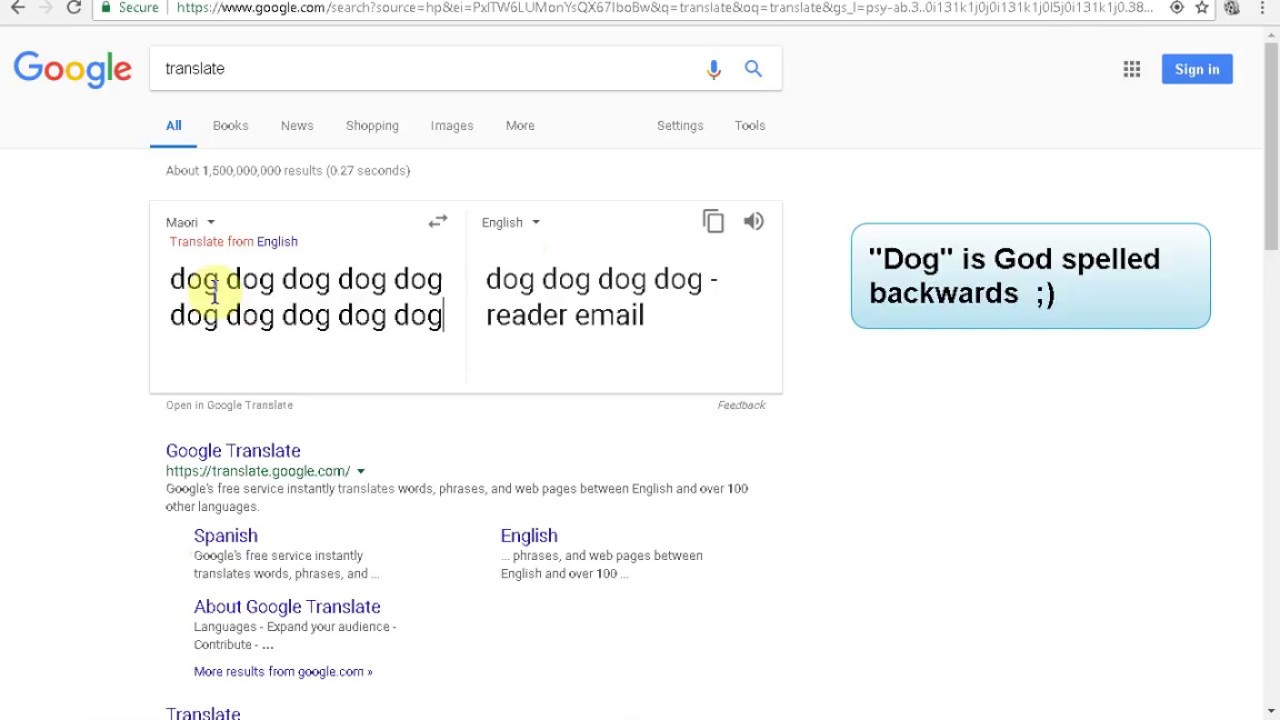Open the Maori source language dropdown
Viewport: 1280px width, 720px height.
pos(190,222)
